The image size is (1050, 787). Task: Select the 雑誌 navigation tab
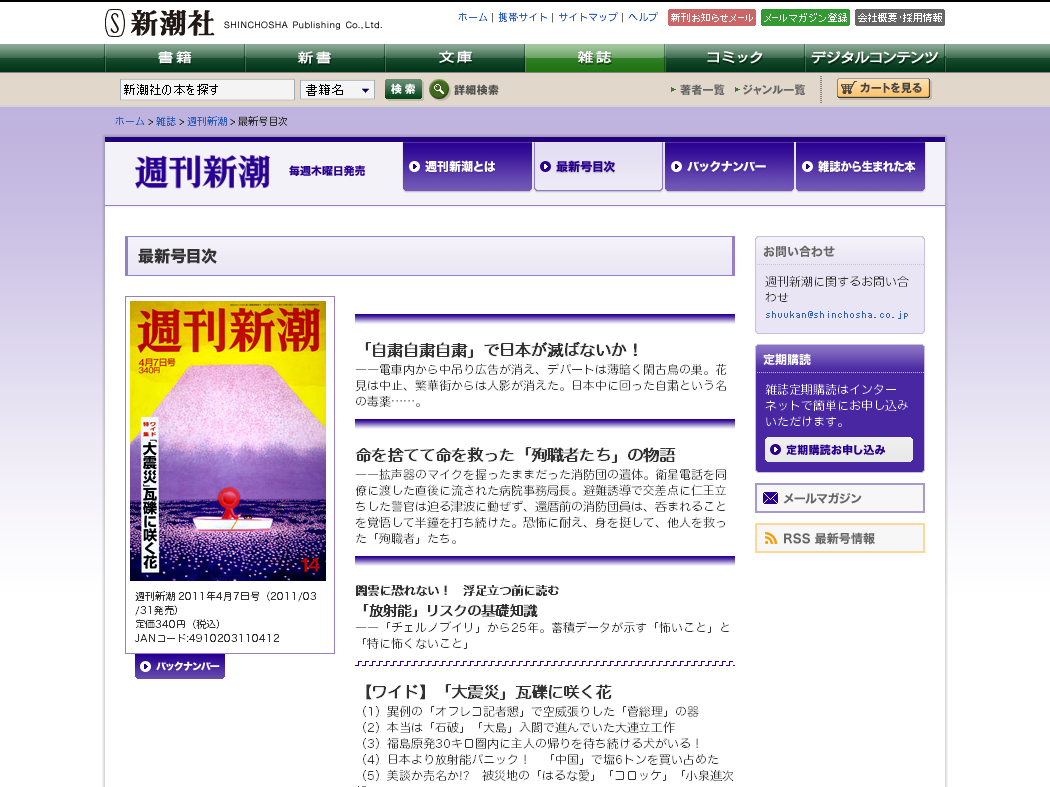(595, 58)
